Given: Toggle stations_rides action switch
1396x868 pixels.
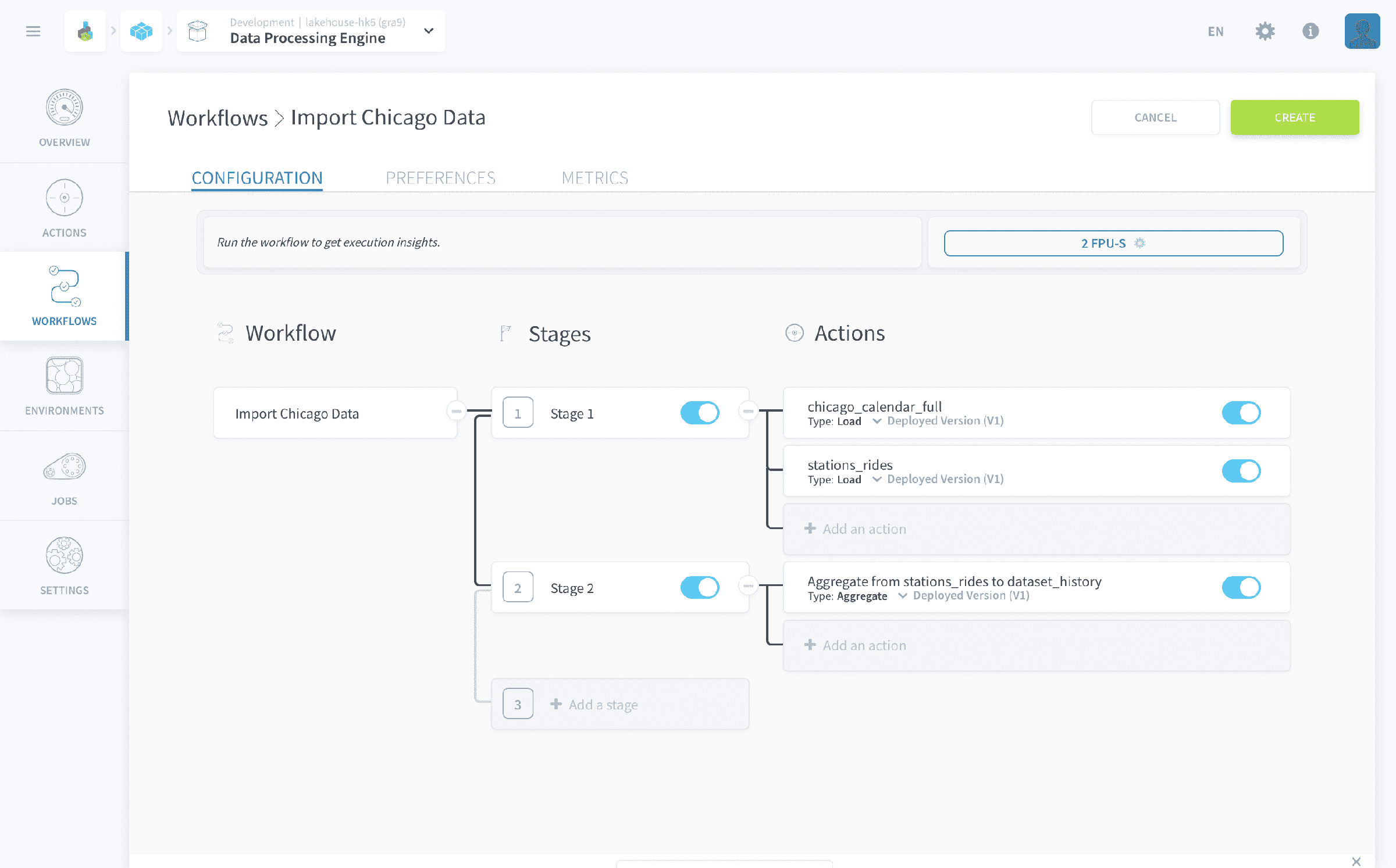Looking at the screenshot, I should [1241, 471].
